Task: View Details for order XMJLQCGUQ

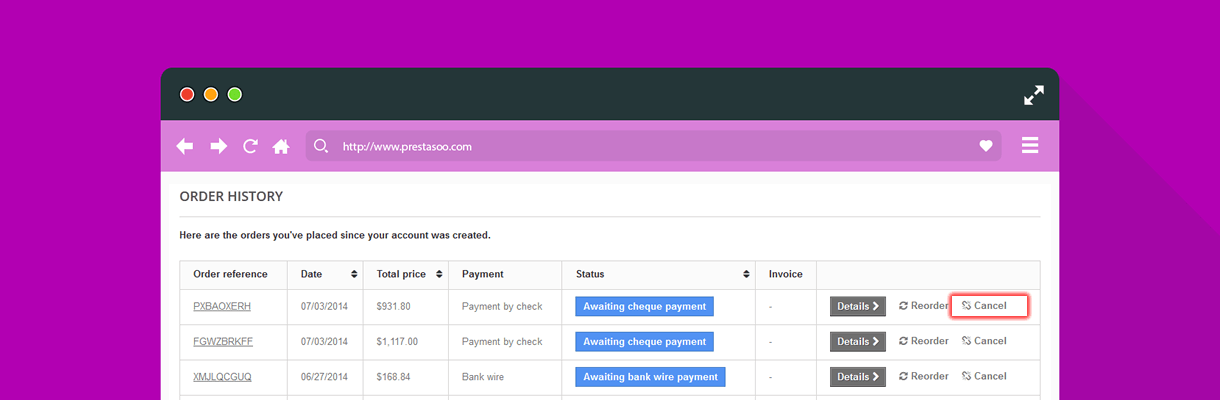Action: (858, 377)
